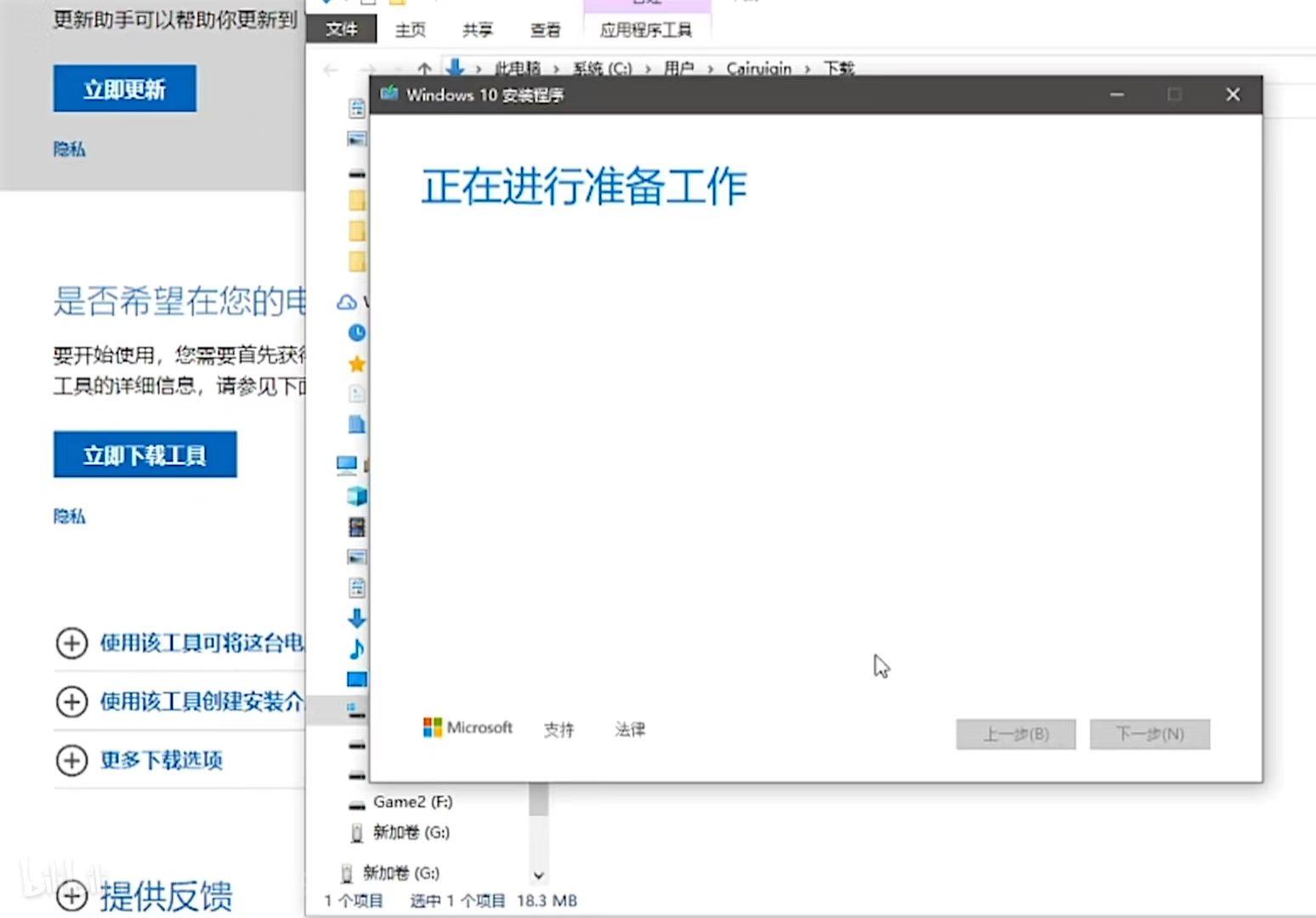Click the blue download arrow icon in address bar
The image size is (1316, 918).
(x=456, y=67)
